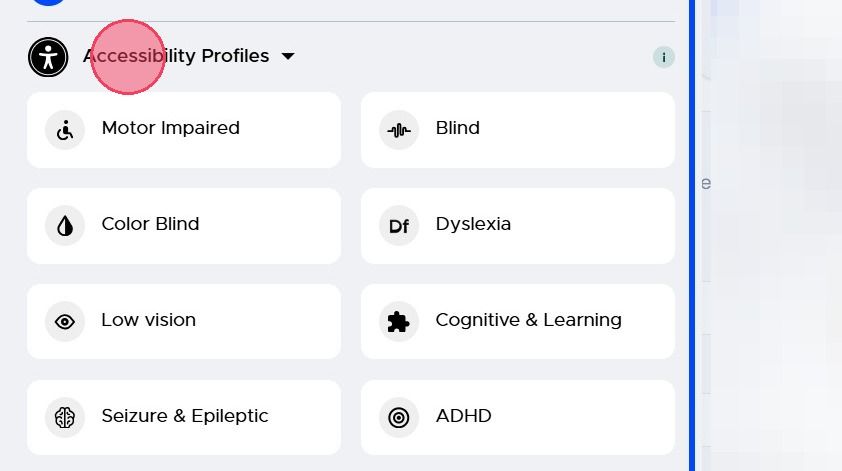Open the green info icon
This screenshot has width=842, height=471.
tap(664, 57)
